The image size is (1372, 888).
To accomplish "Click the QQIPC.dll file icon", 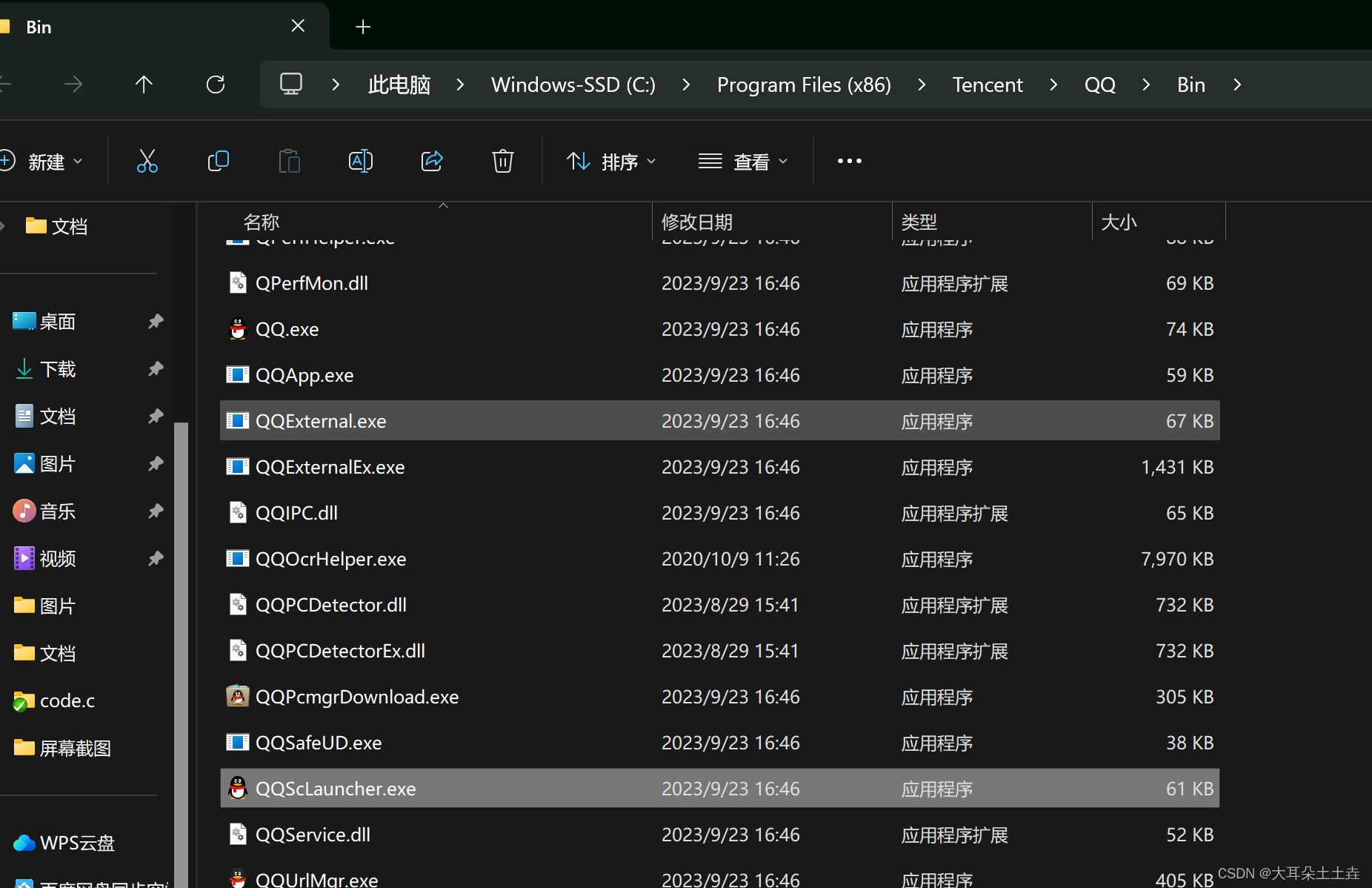I will [237, 512].
